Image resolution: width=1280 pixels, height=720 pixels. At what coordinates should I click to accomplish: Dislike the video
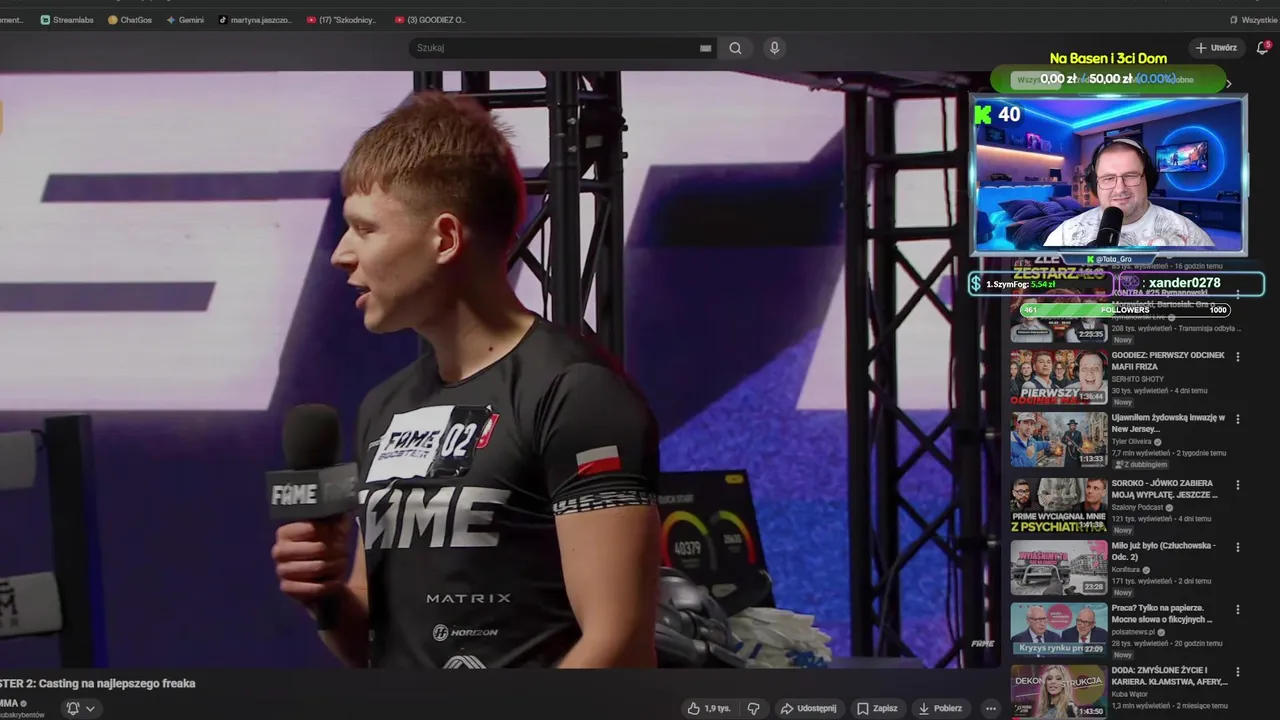tap(754, 708)
